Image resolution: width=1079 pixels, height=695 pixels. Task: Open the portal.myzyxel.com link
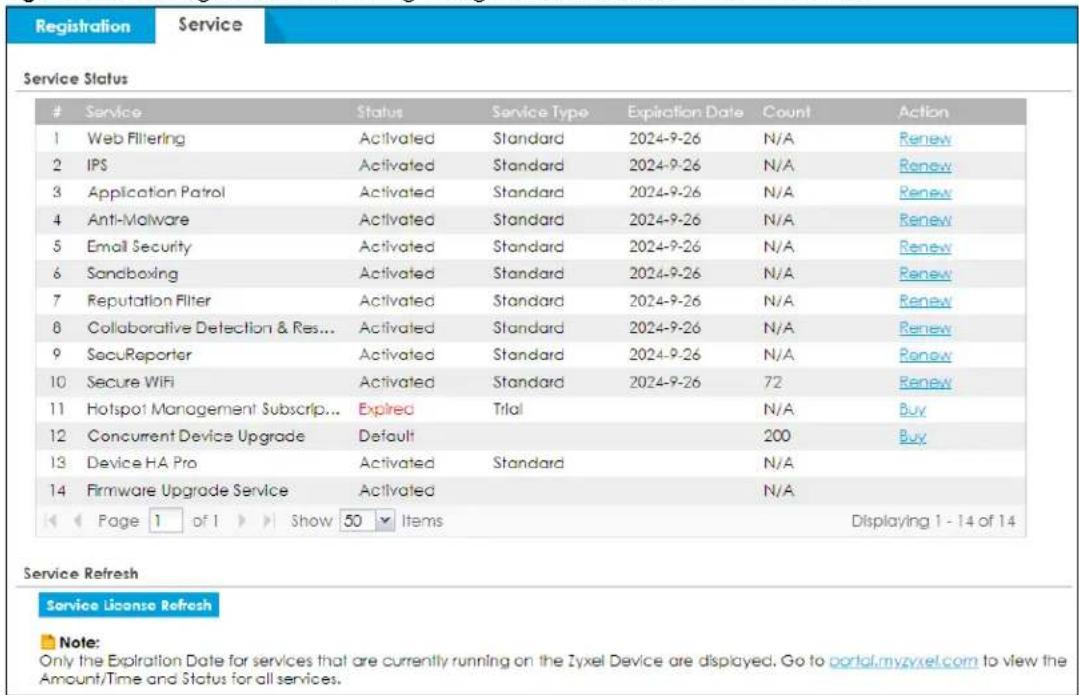click(x=903, y=661)
